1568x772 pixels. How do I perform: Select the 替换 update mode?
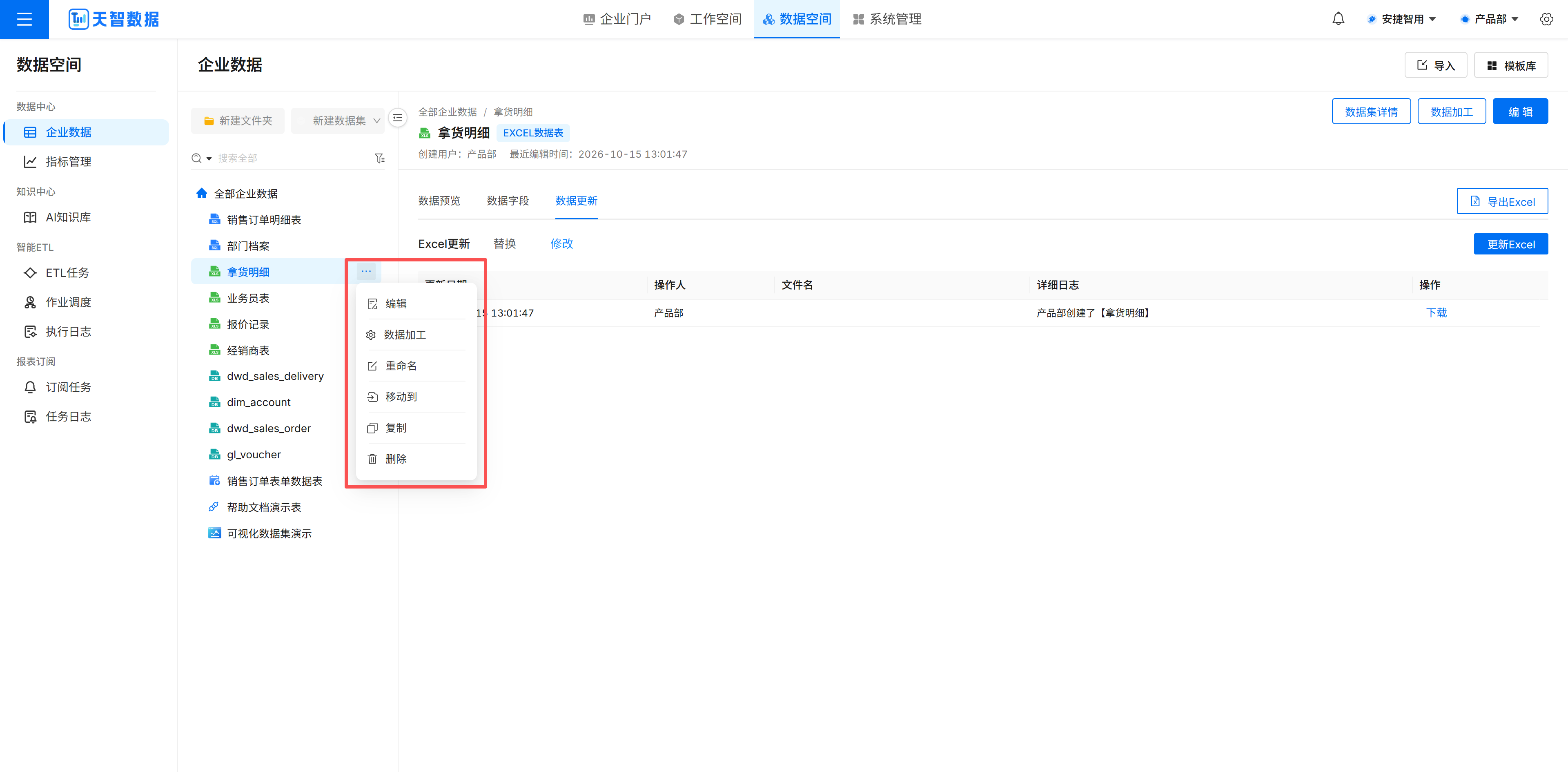(x=505, y=243)
